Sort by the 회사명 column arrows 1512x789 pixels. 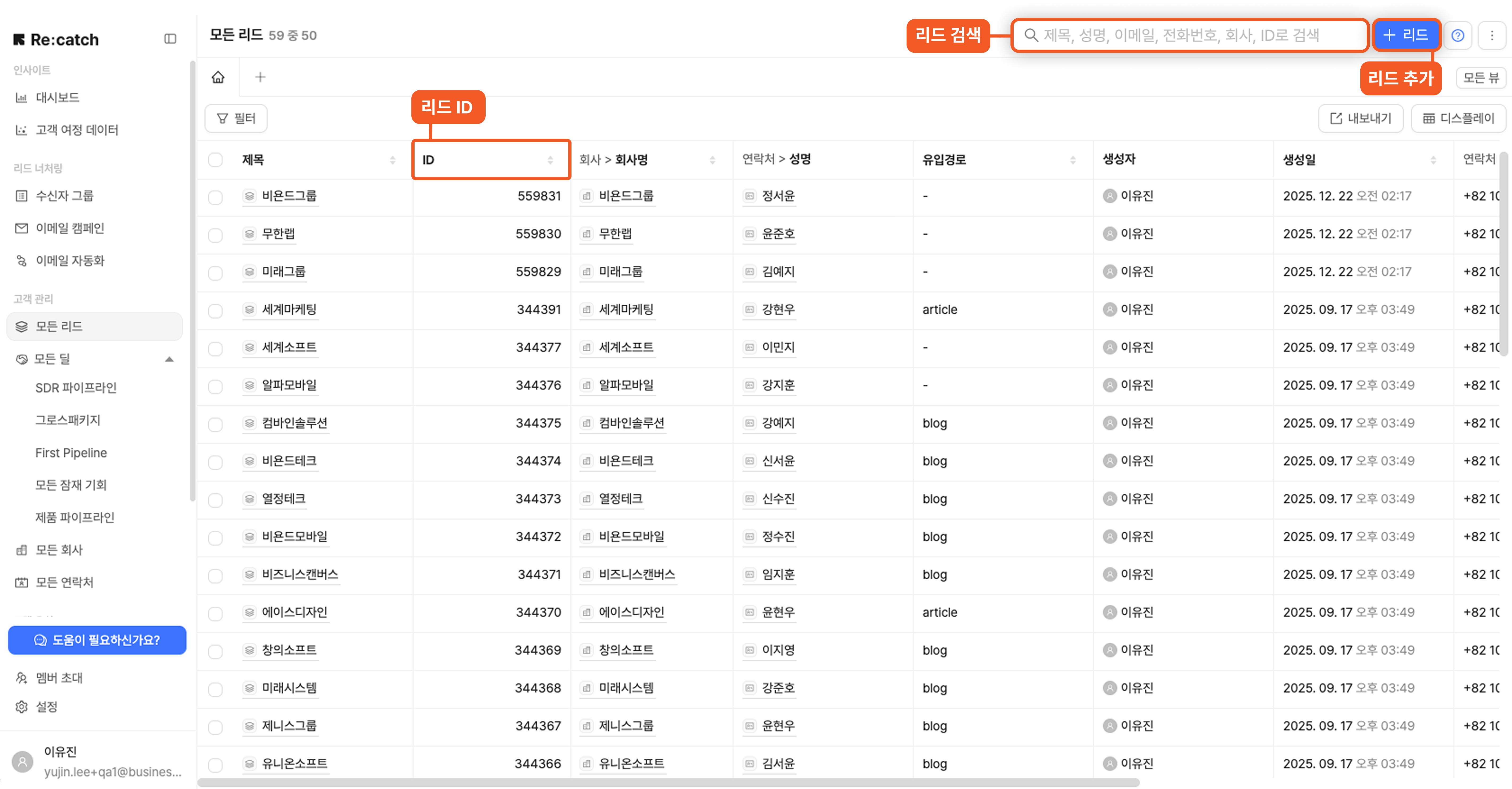click(712, 160)
